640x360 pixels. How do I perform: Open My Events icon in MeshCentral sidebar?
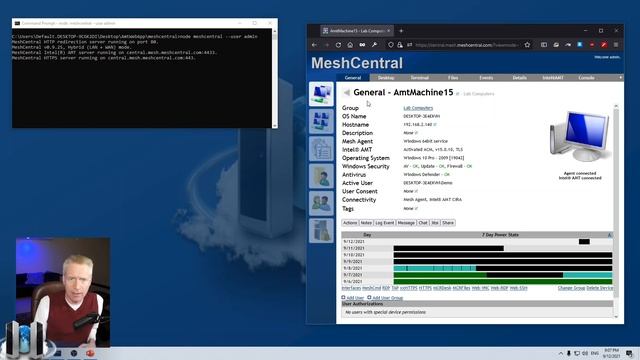tap(321, 149)
